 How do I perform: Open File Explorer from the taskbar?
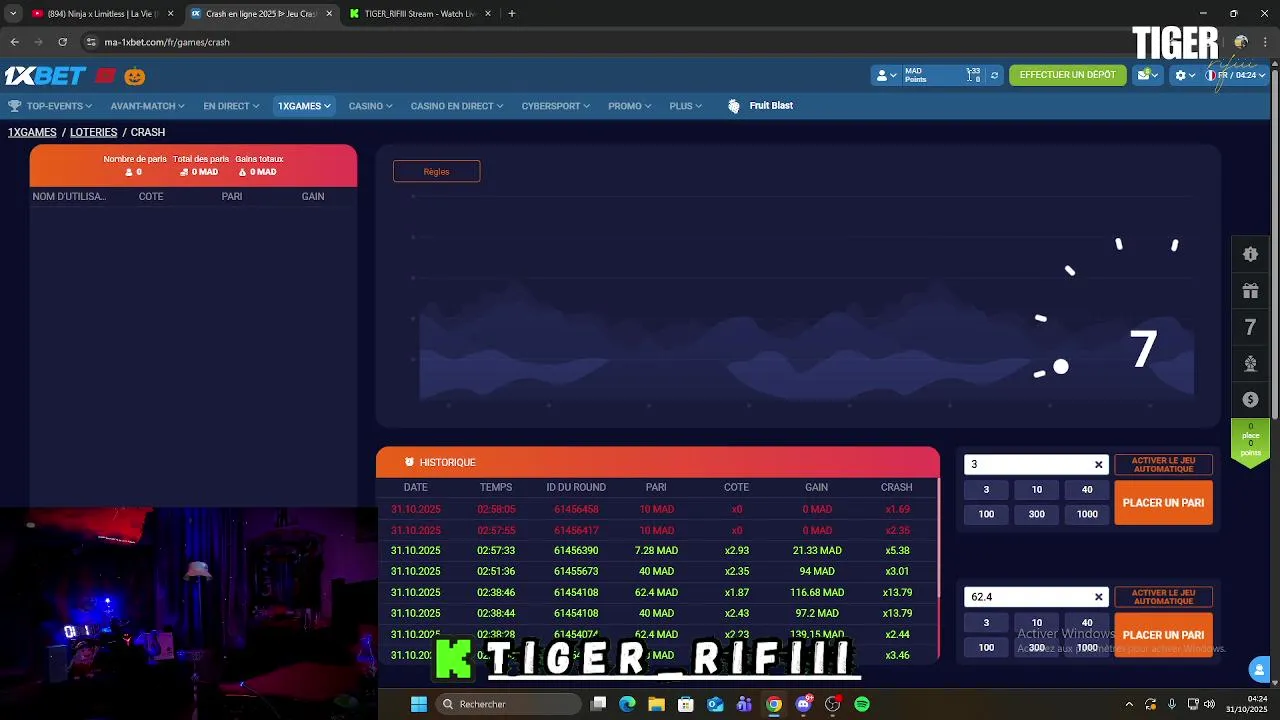(656, 704)
